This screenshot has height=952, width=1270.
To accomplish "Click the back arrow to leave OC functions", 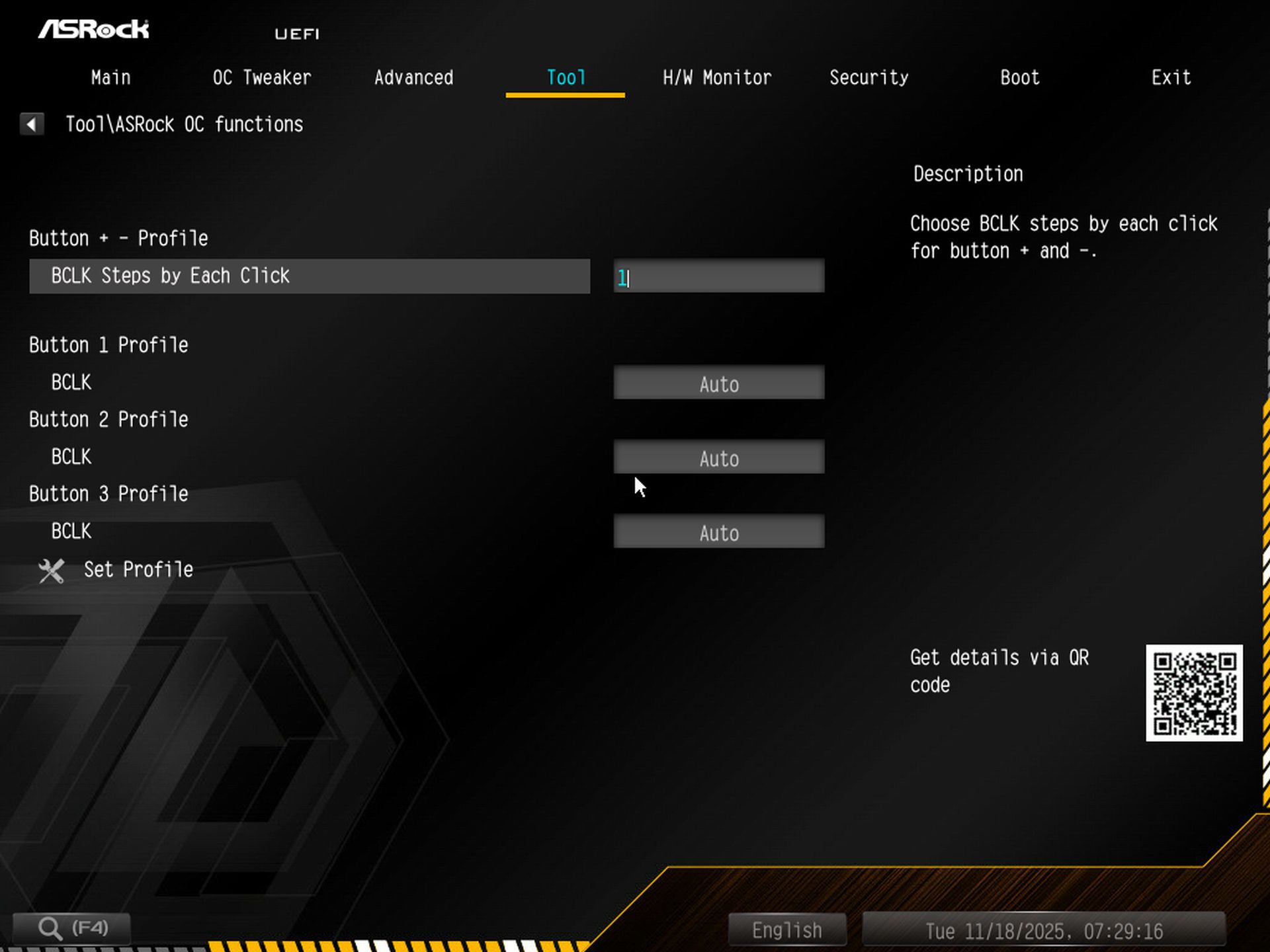I will (31, 124).
